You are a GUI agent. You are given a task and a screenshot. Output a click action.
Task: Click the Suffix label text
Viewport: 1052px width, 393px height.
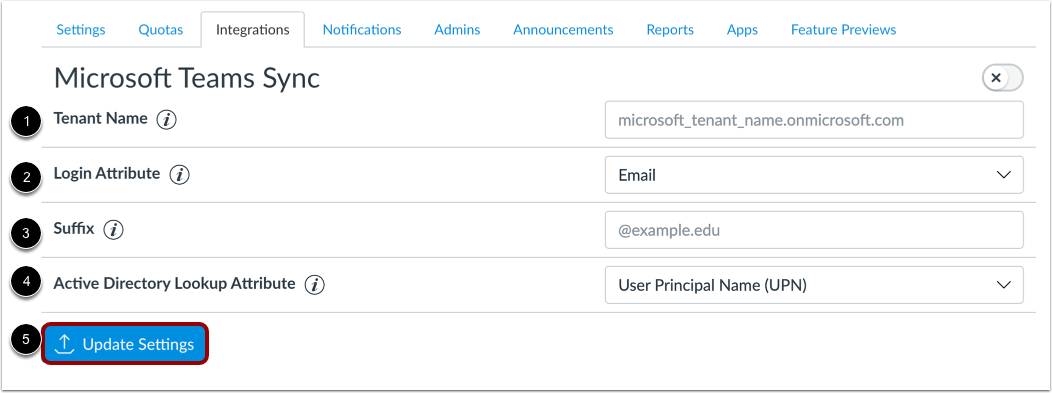tap(74, 229)
